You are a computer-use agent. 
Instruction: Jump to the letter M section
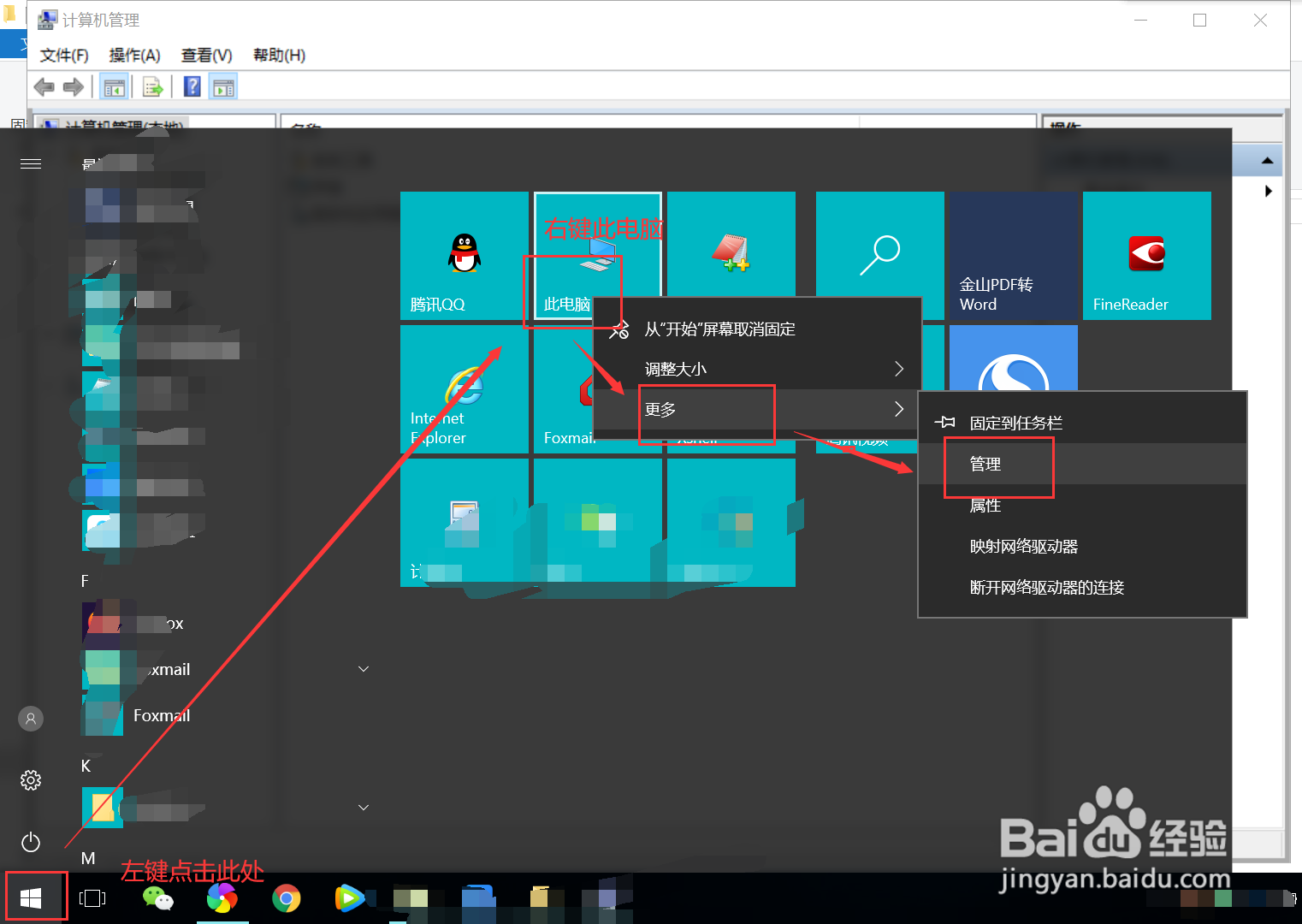point(88,858)
